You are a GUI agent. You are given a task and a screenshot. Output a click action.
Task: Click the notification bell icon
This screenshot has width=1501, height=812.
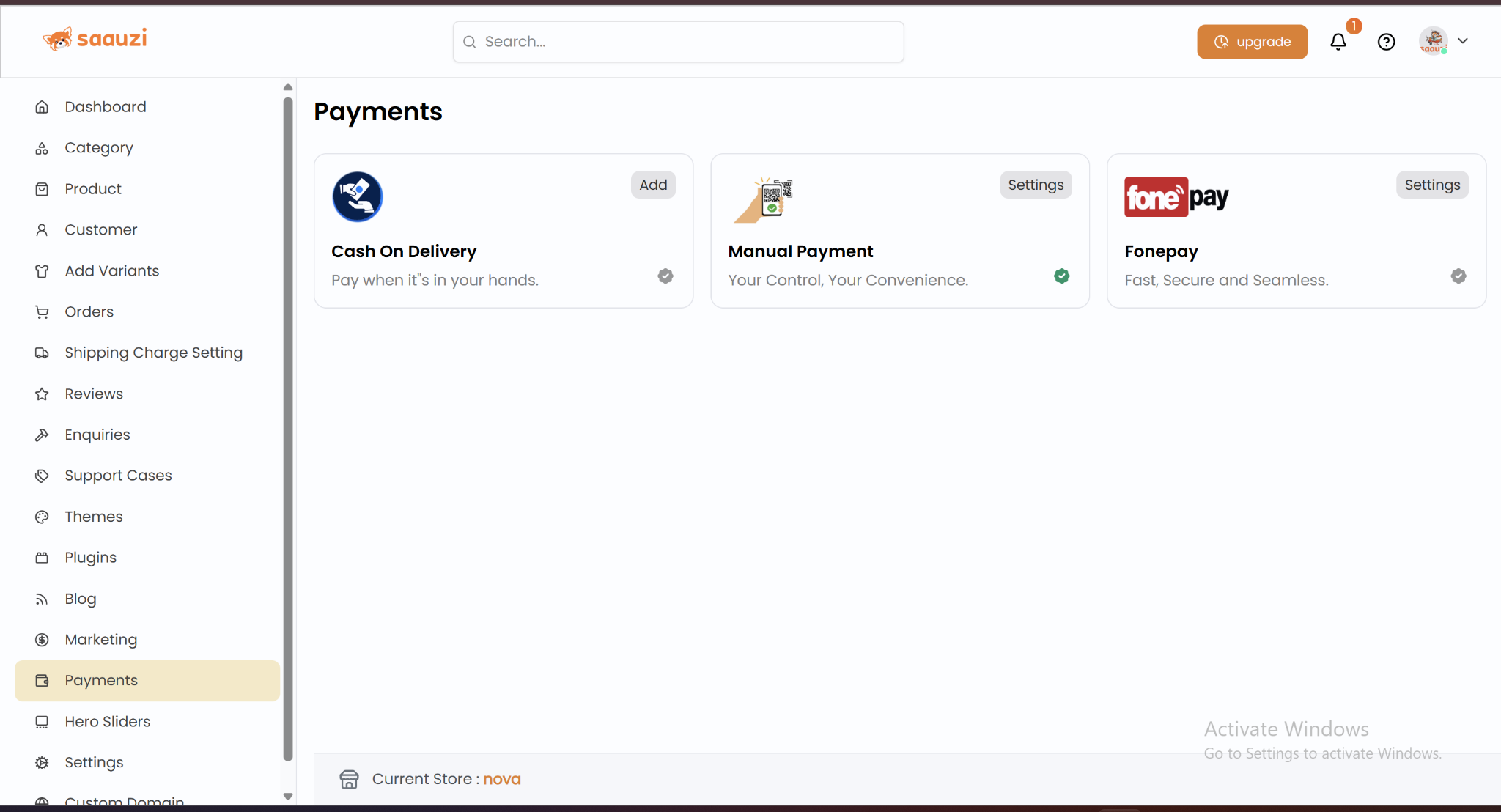(1338, 42)
